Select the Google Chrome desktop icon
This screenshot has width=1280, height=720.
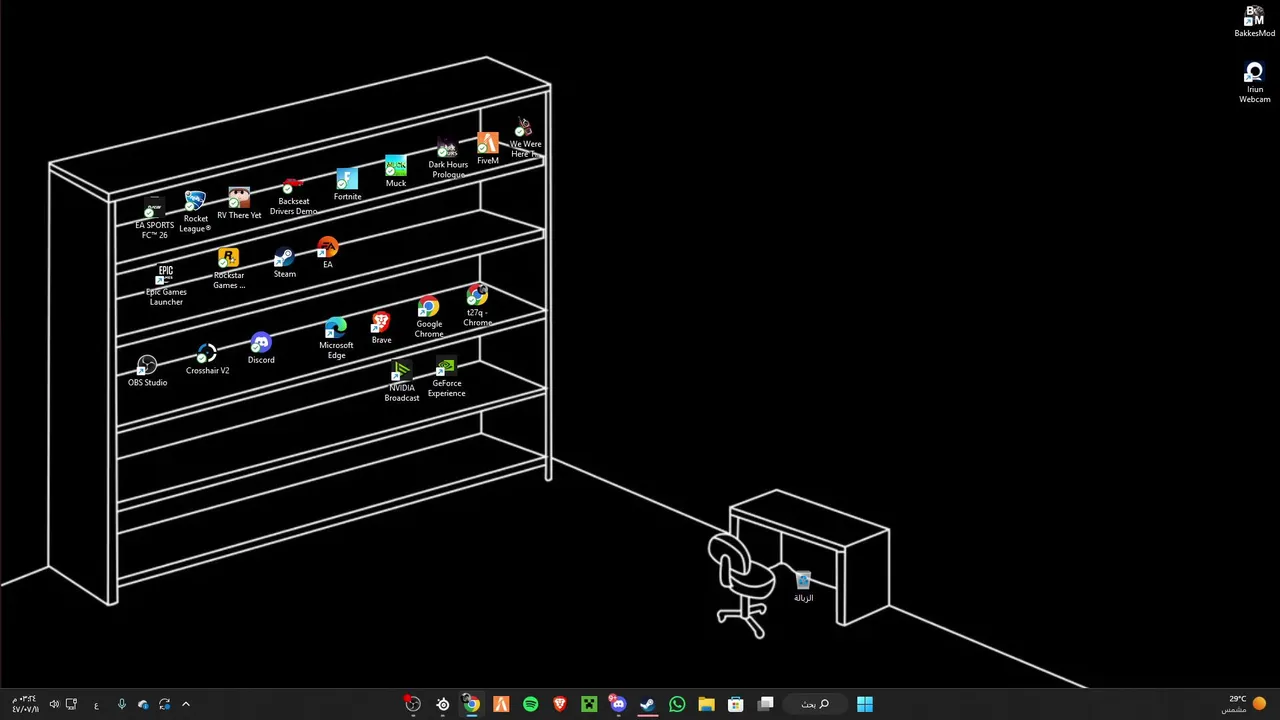coord(429,318)
